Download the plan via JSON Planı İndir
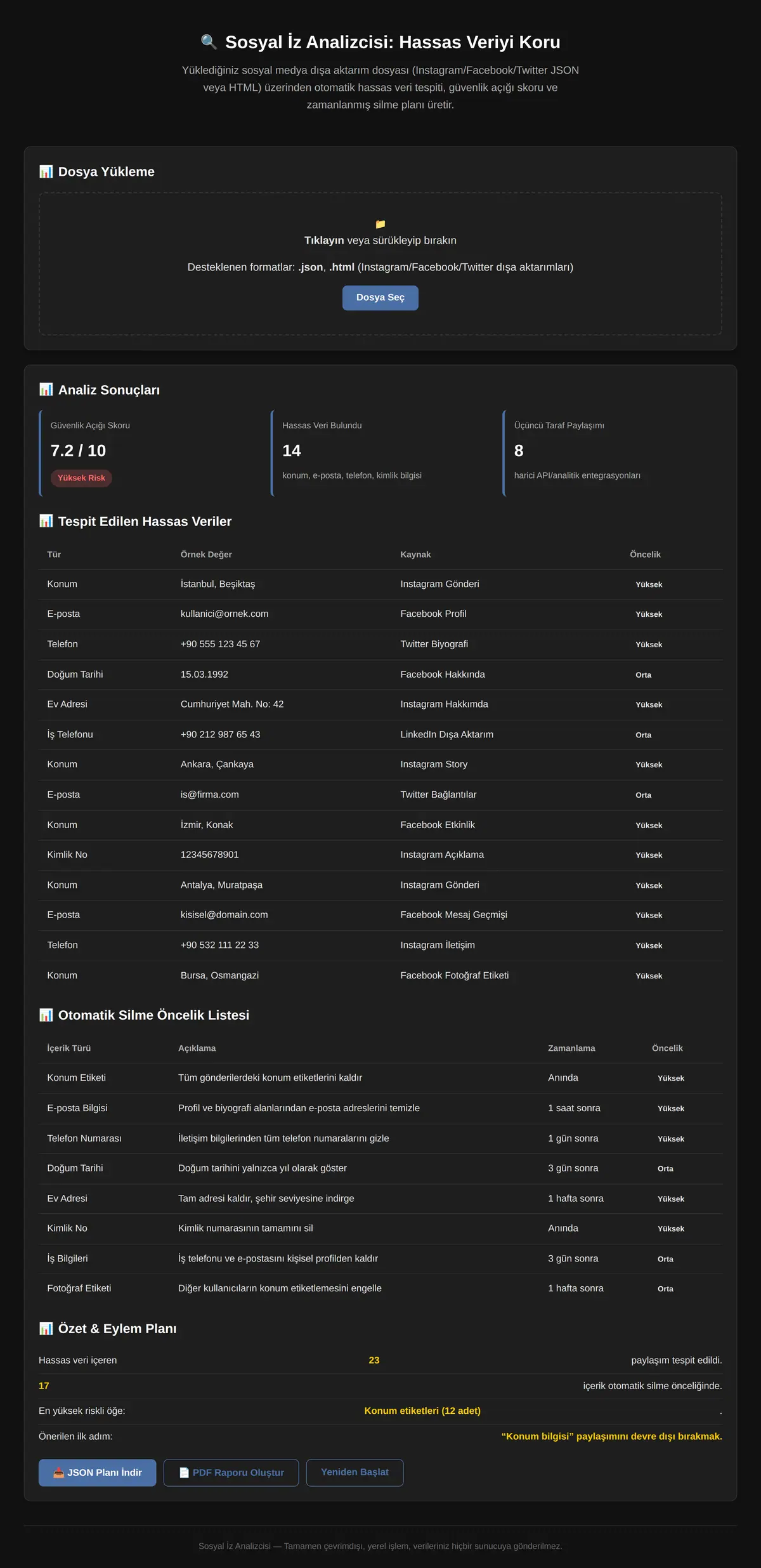Screen dimensions: 761x1568 coord(98,1472)
